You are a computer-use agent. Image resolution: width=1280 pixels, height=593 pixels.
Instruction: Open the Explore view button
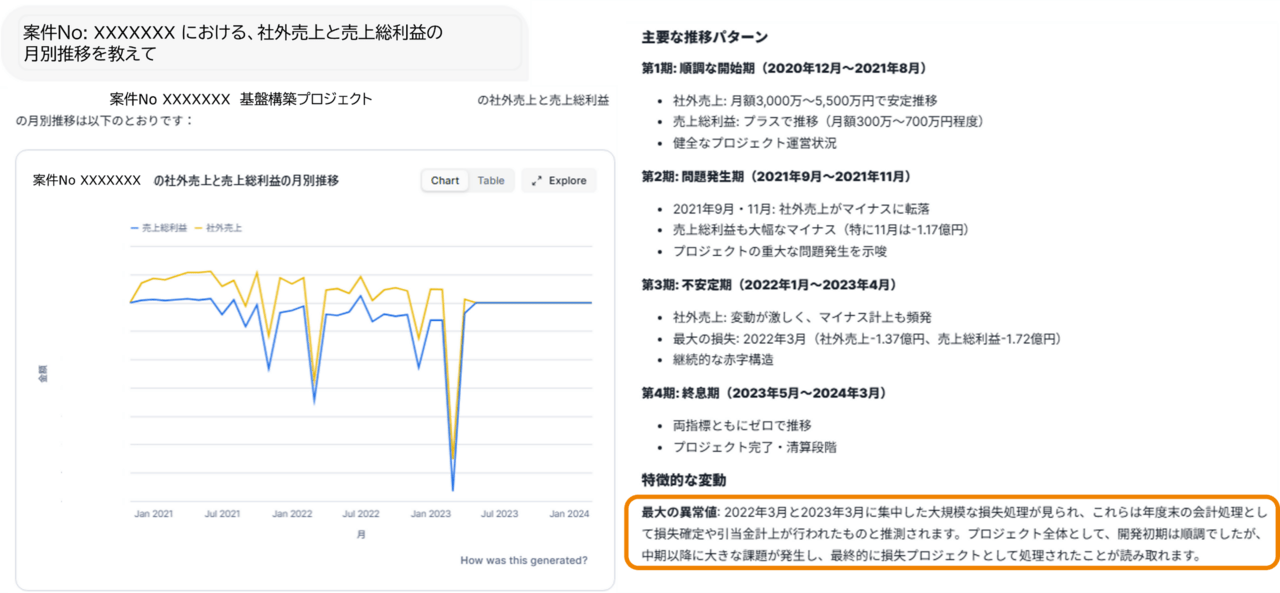coord(558,181)
